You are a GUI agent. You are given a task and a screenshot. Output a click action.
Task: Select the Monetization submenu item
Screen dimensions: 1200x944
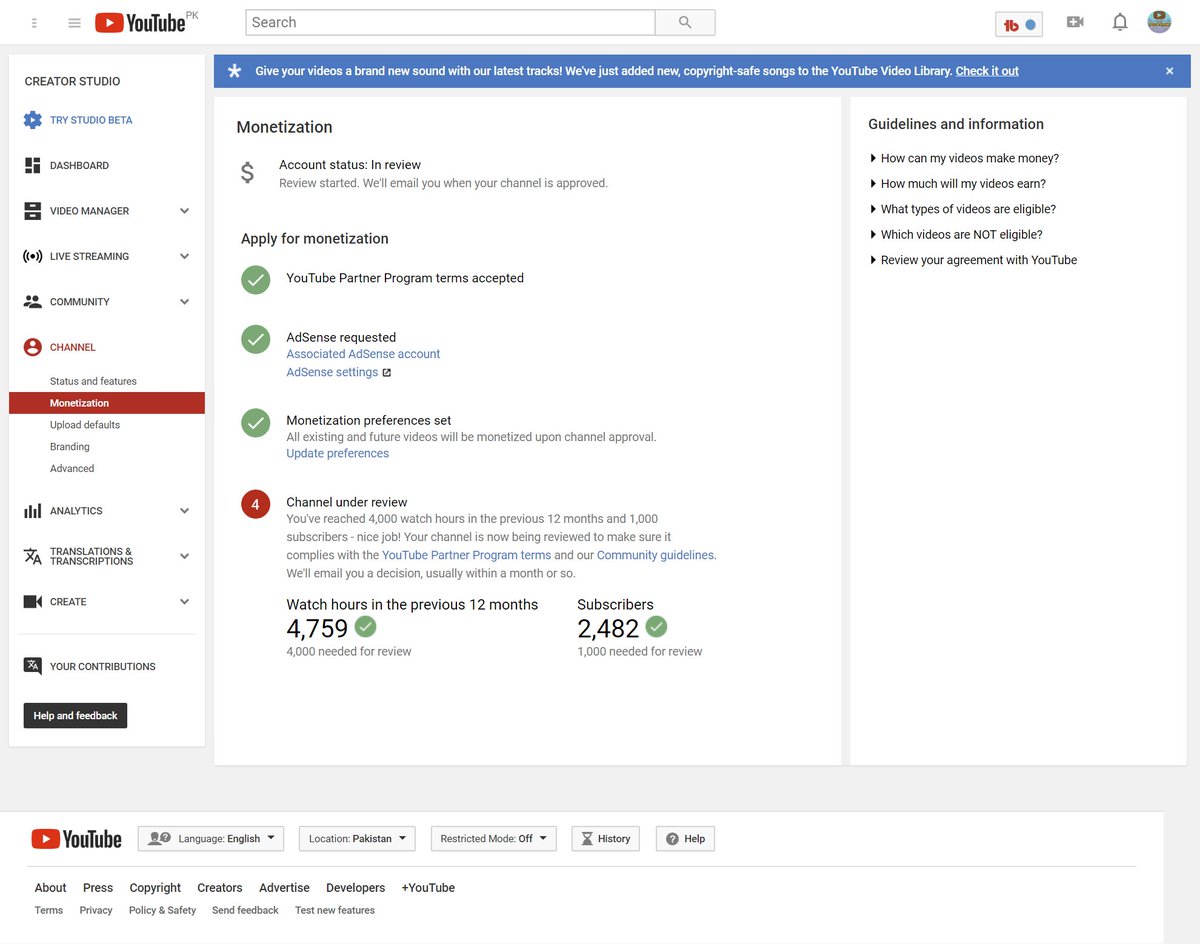(x=107, y=403)
